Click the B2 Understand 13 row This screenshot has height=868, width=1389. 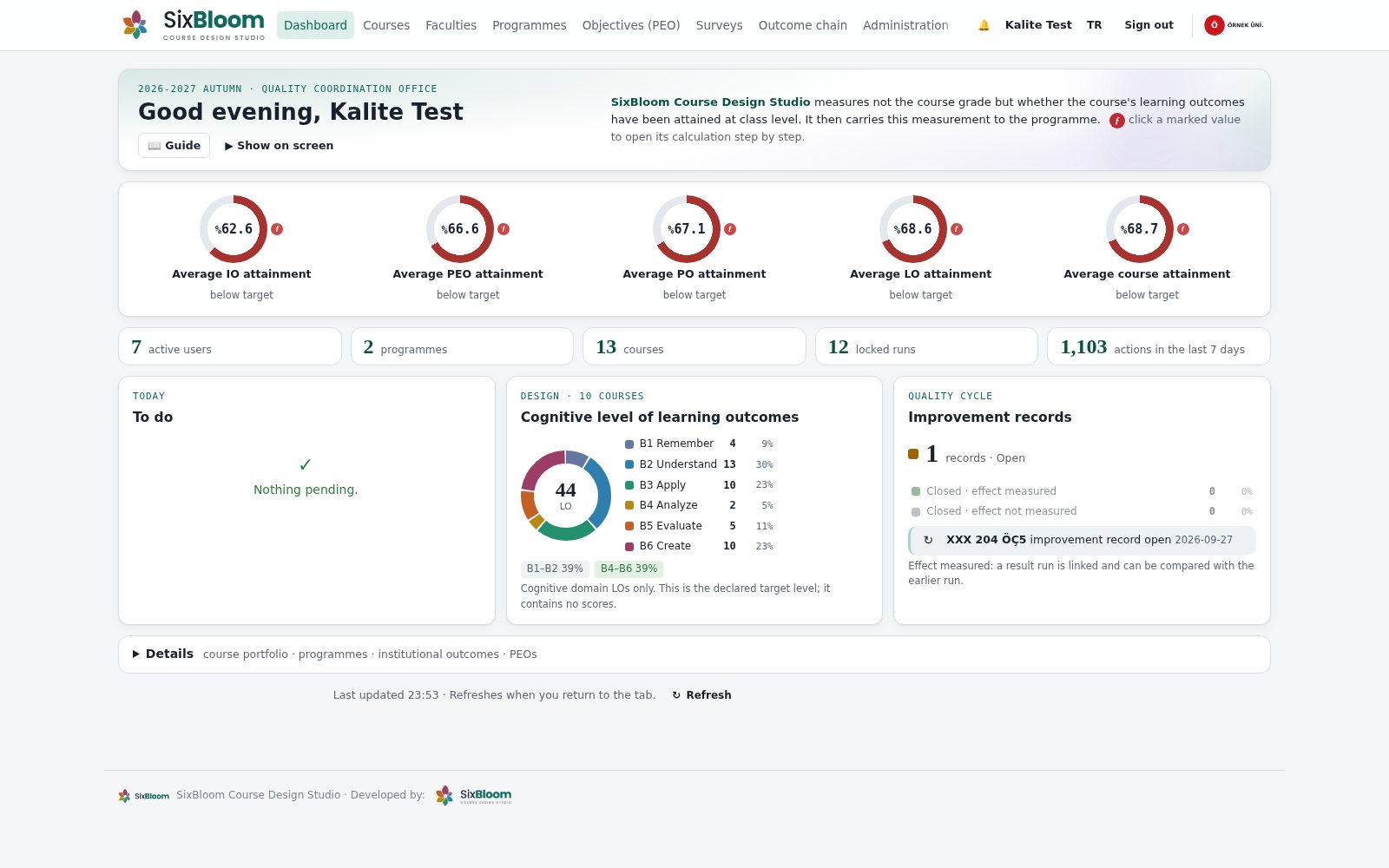point(699,464)
